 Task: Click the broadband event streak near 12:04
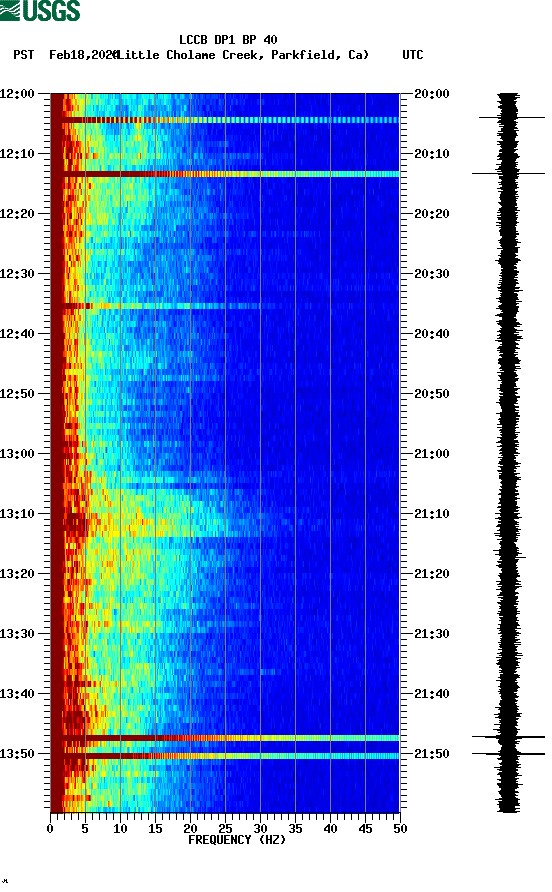(225, 120)
